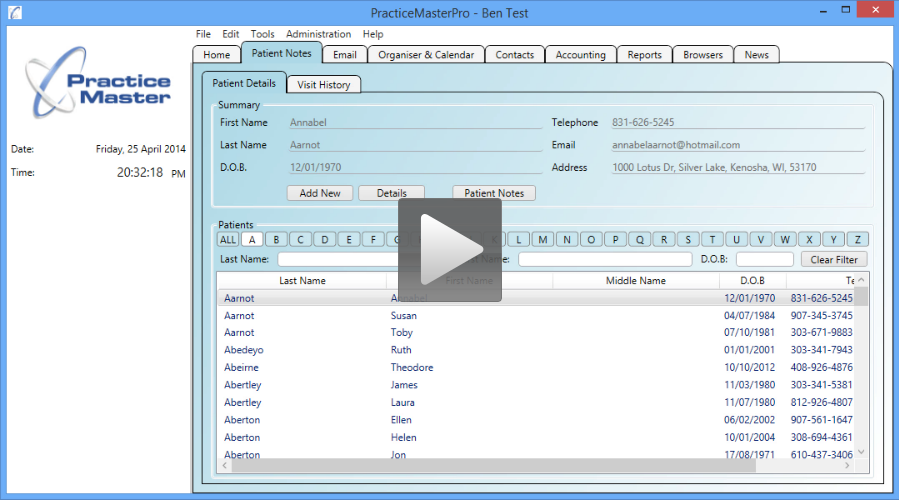Filter patients by letter C
The width and height of the screenshot is (899, 500).
(300, 240)
